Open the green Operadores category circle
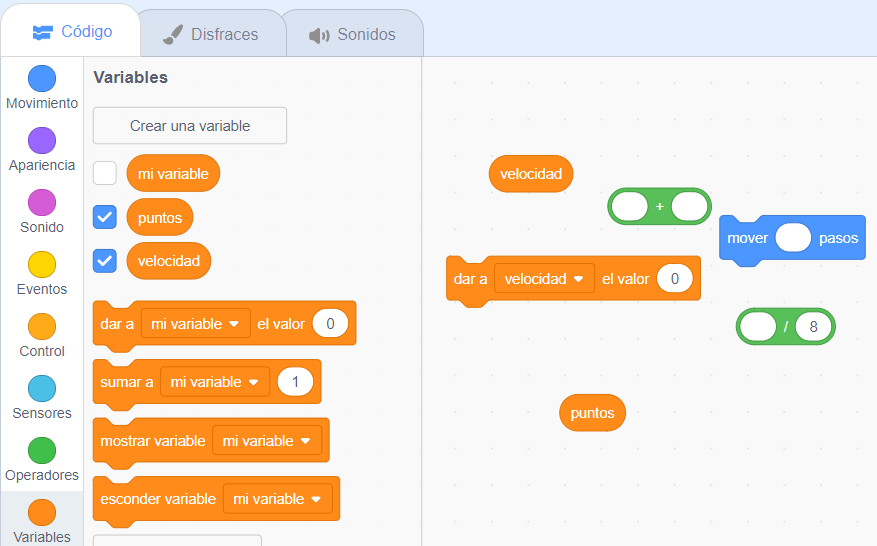 click(42, 450)
